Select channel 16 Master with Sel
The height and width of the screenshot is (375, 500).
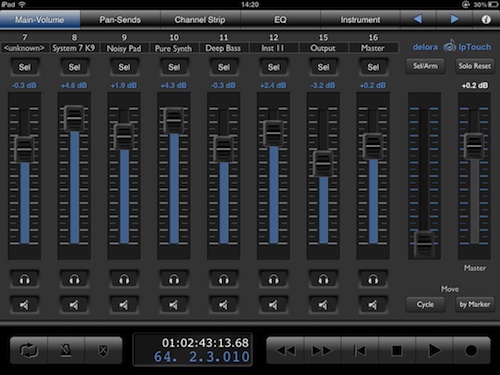[x=373, y=67]
